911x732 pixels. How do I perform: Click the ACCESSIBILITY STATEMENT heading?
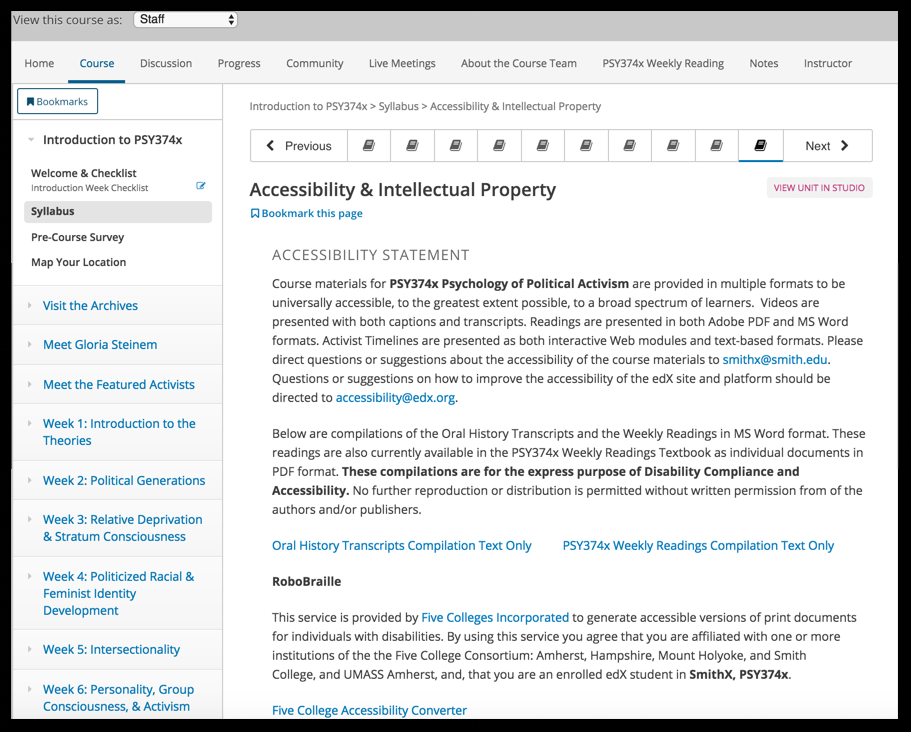[371, 255]
